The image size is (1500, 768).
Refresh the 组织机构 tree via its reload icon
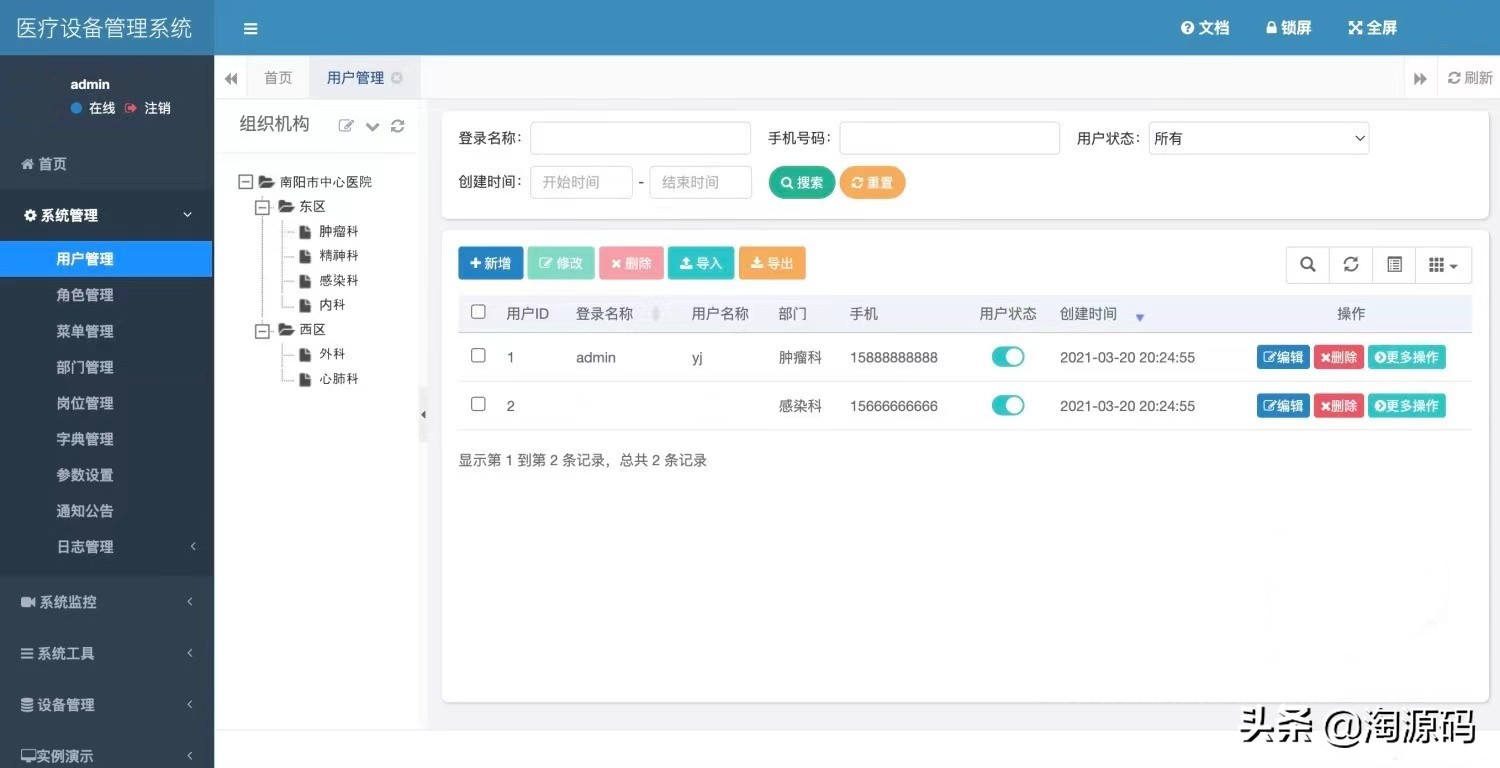399,124
